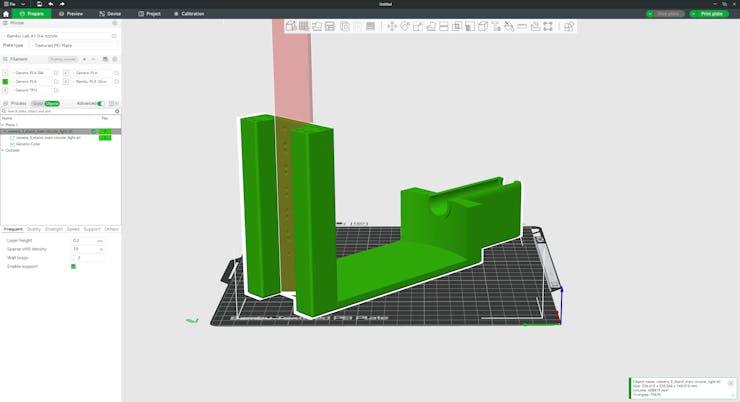Open the Mesh boolean tool

(x=457, y=26)
